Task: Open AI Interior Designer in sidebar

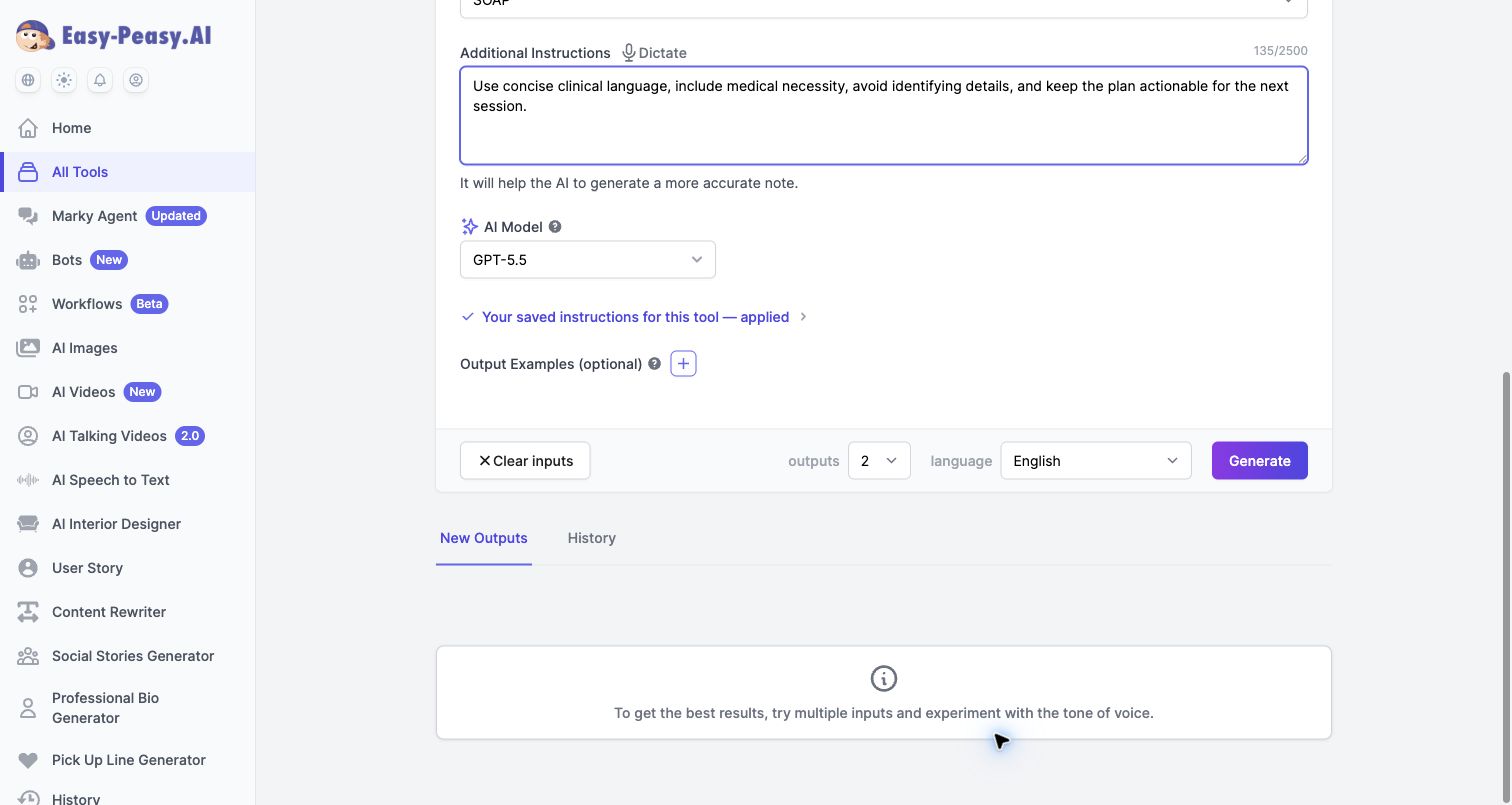Action: pos(128,524)
